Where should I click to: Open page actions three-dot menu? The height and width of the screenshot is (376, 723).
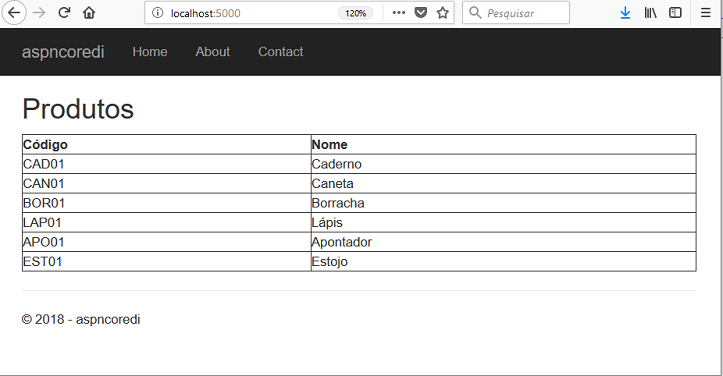point(399,13)
